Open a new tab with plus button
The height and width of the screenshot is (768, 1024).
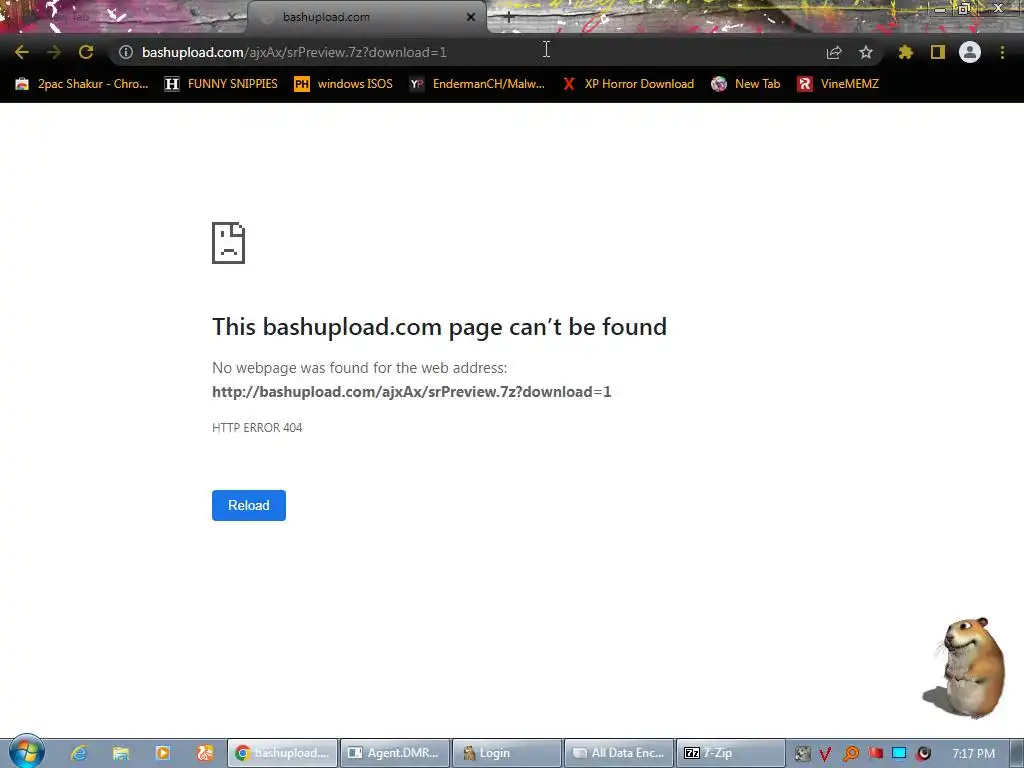point(509,18)
